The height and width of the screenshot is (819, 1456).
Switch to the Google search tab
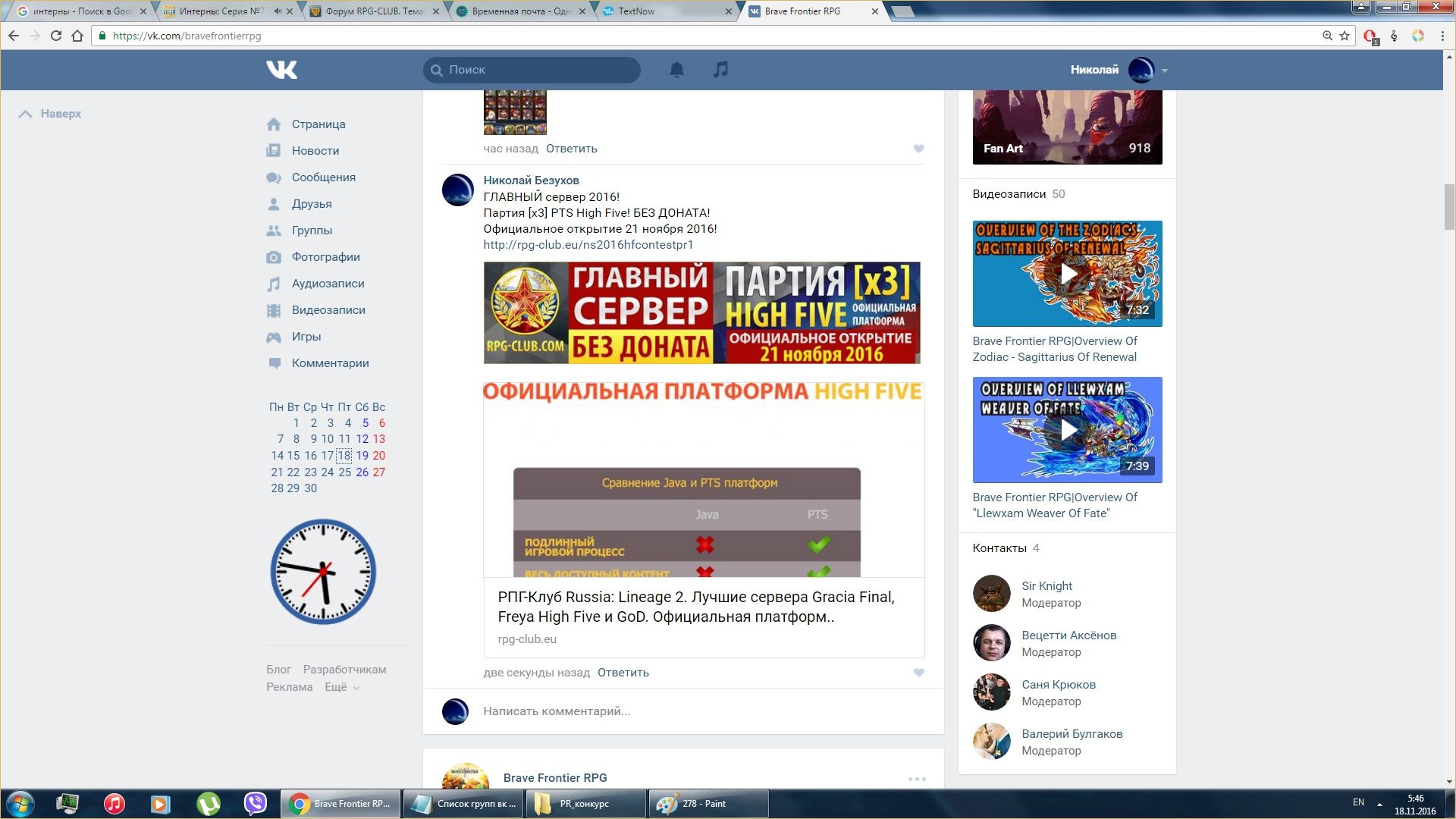pyautogui.click(x=81, y=11)
